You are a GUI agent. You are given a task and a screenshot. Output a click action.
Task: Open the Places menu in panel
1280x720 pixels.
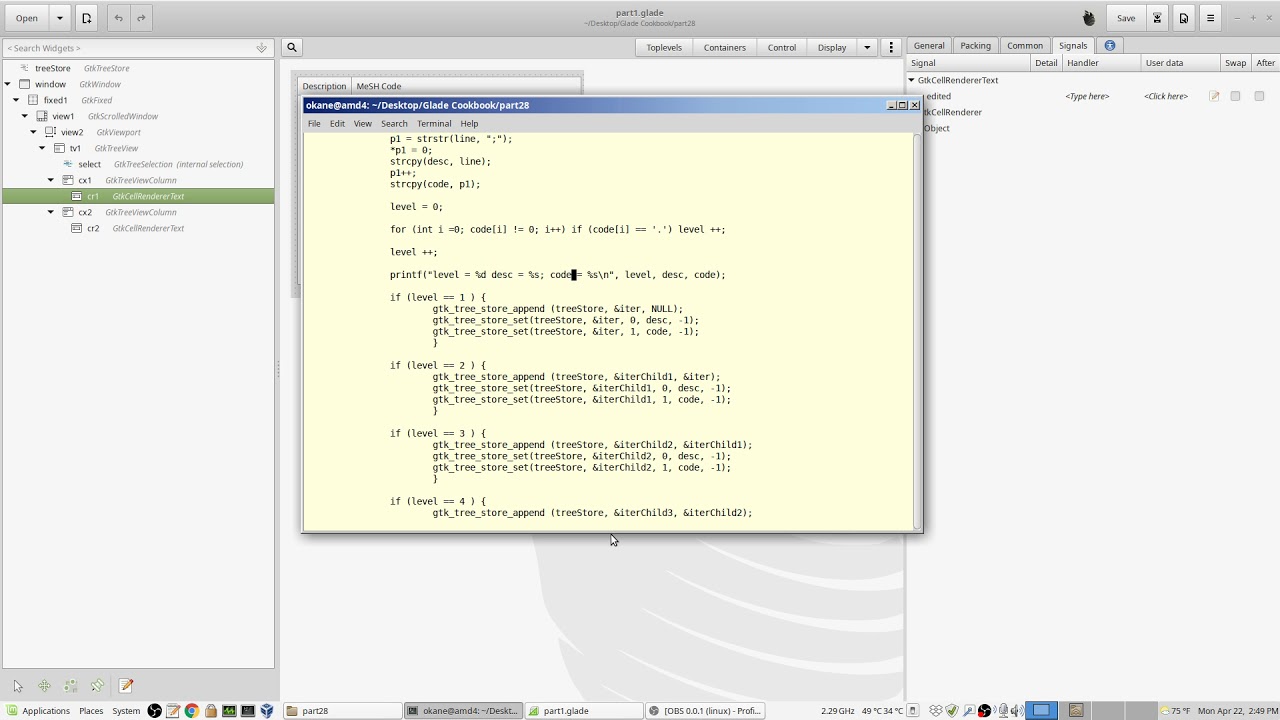(91, 711)
